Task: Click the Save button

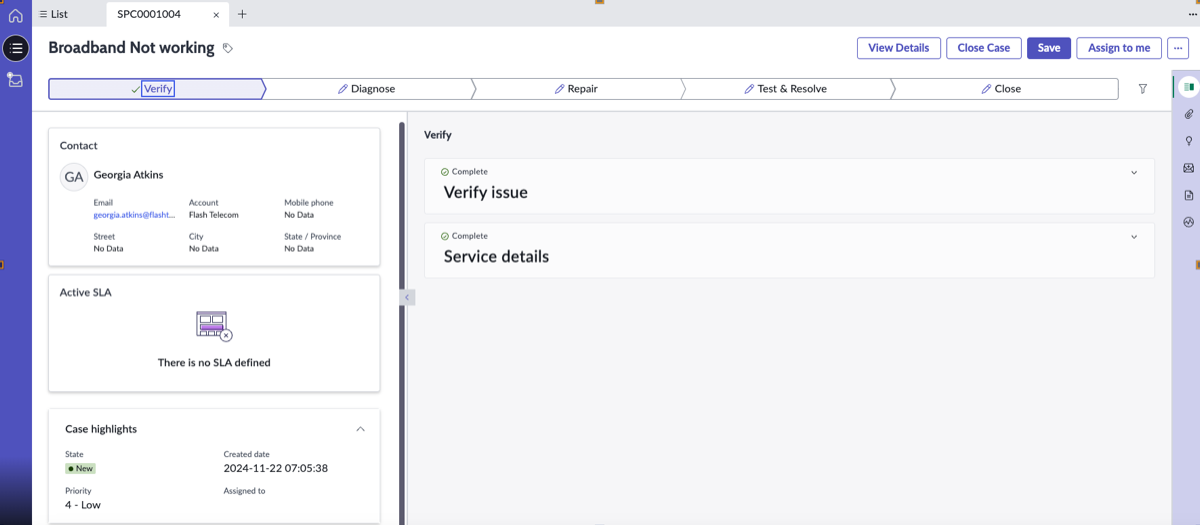Action: click(x=1049, y=48)
